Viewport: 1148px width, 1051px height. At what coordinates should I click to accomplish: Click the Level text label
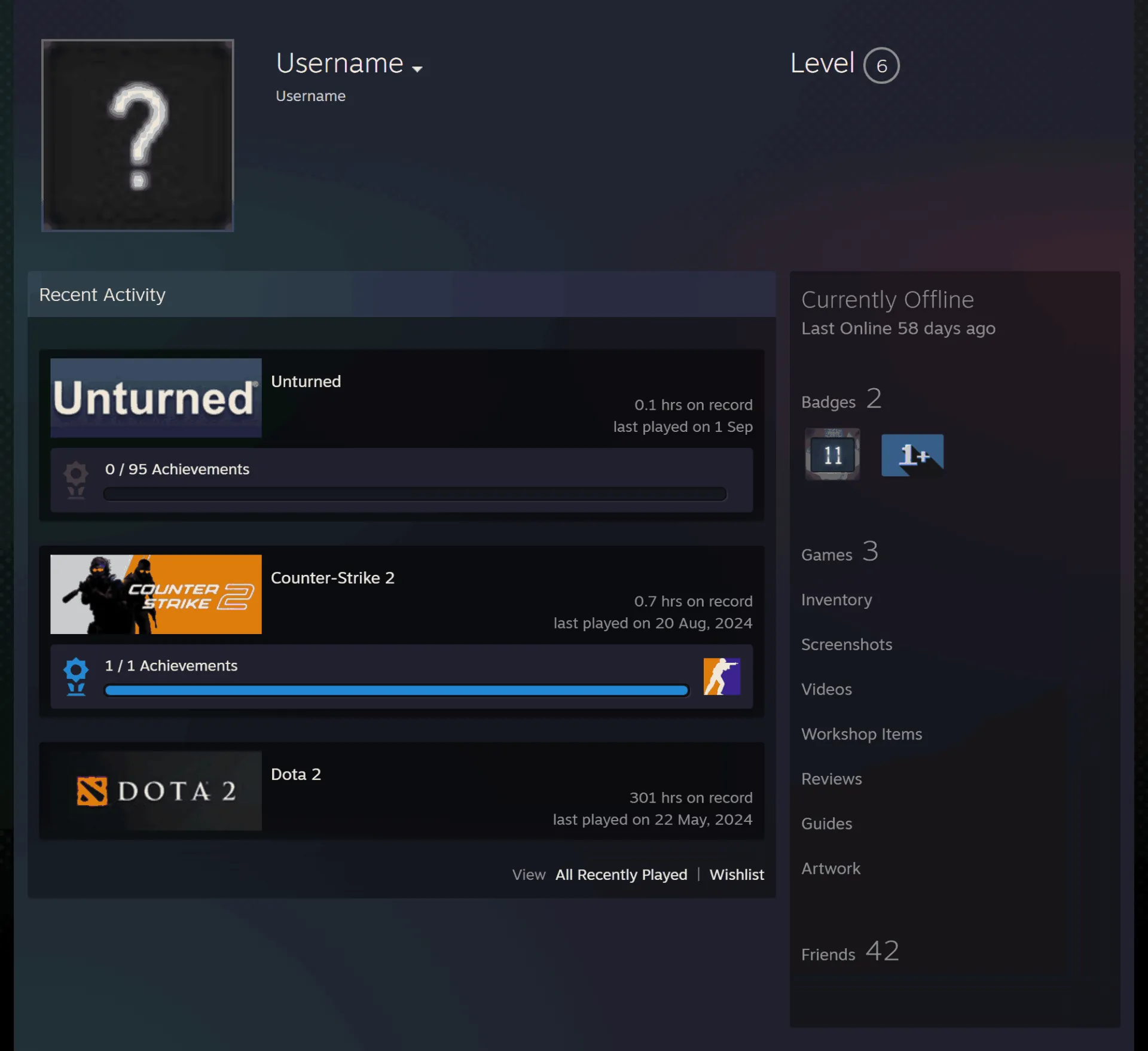(822, 63)
